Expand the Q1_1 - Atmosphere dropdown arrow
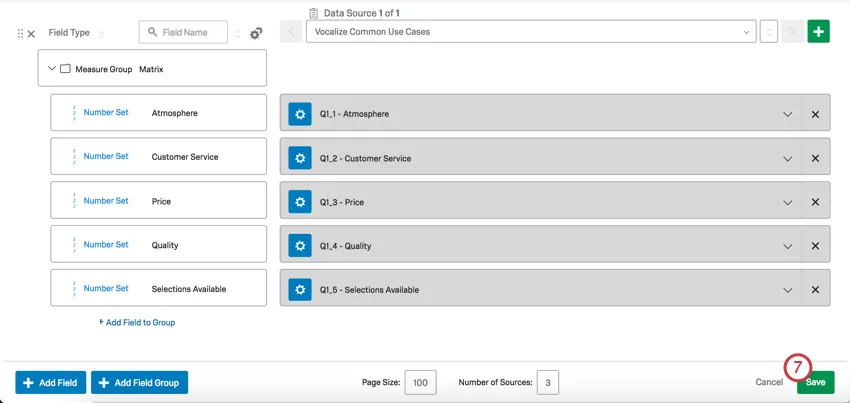Image resolution: width=850 pixels, height=403 pixels. (787, 114)
